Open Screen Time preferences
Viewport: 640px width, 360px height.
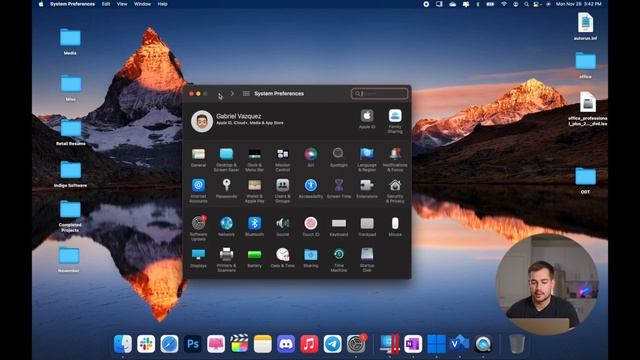[338, 189]
